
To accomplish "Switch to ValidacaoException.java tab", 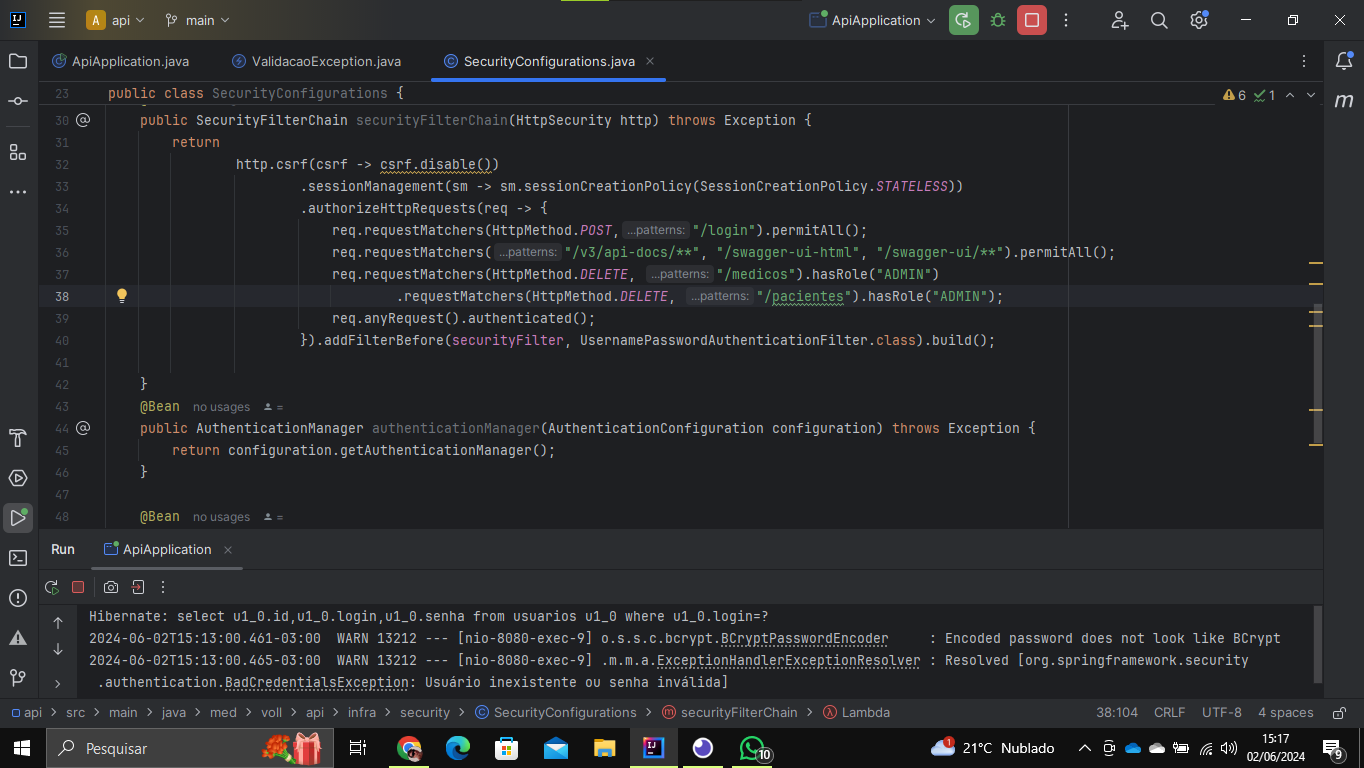I will [x=316, y=61].
